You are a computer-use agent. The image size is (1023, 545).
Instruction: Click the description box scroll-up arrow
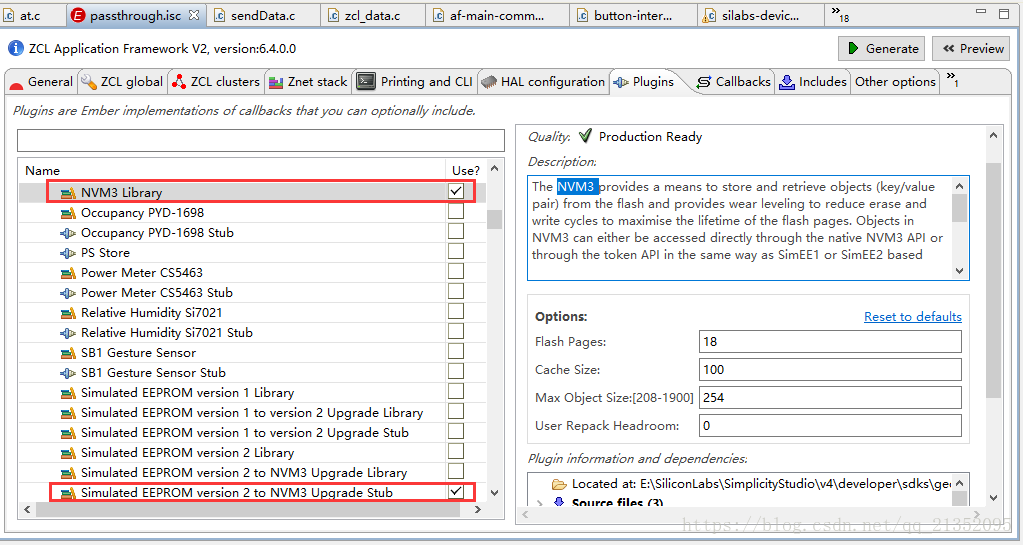(960, 186)
